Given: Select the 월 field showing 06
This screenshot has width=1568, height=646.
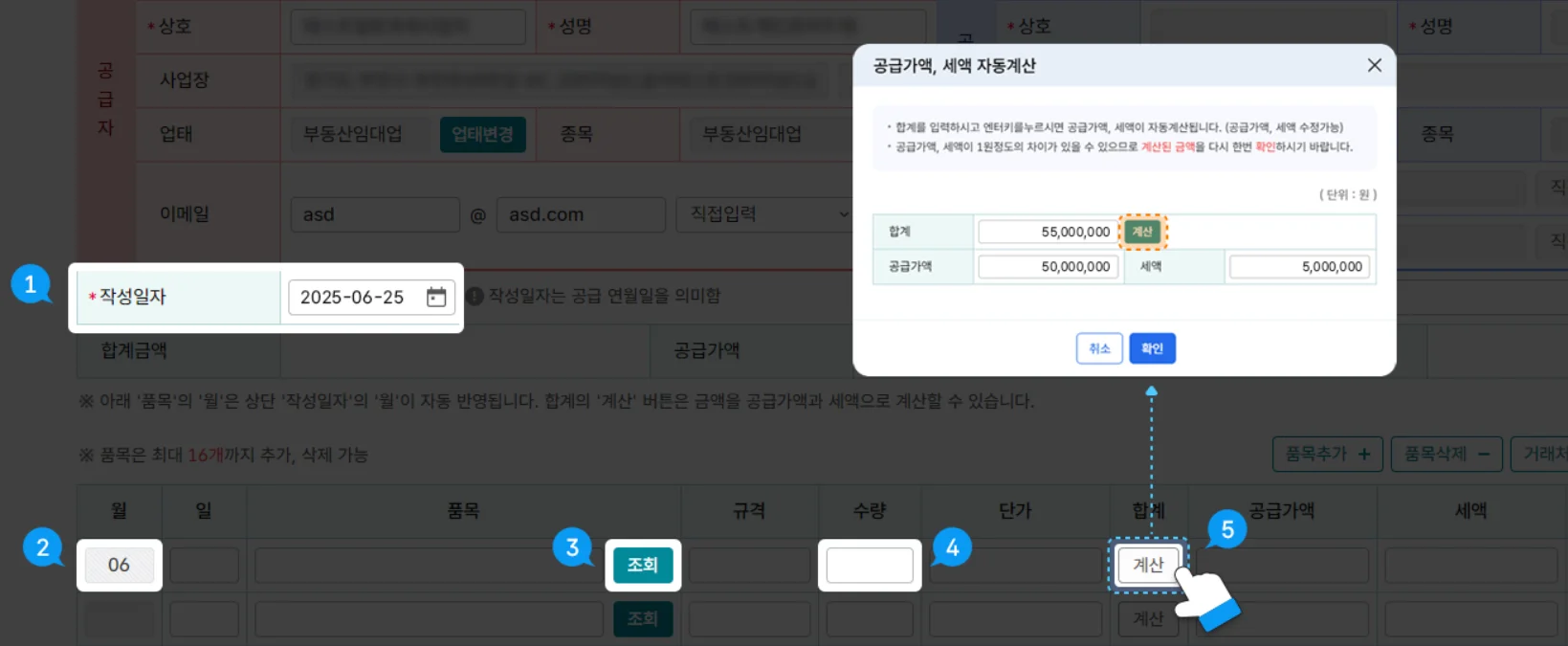Looking at the screenshot, I should click(119, 566).
